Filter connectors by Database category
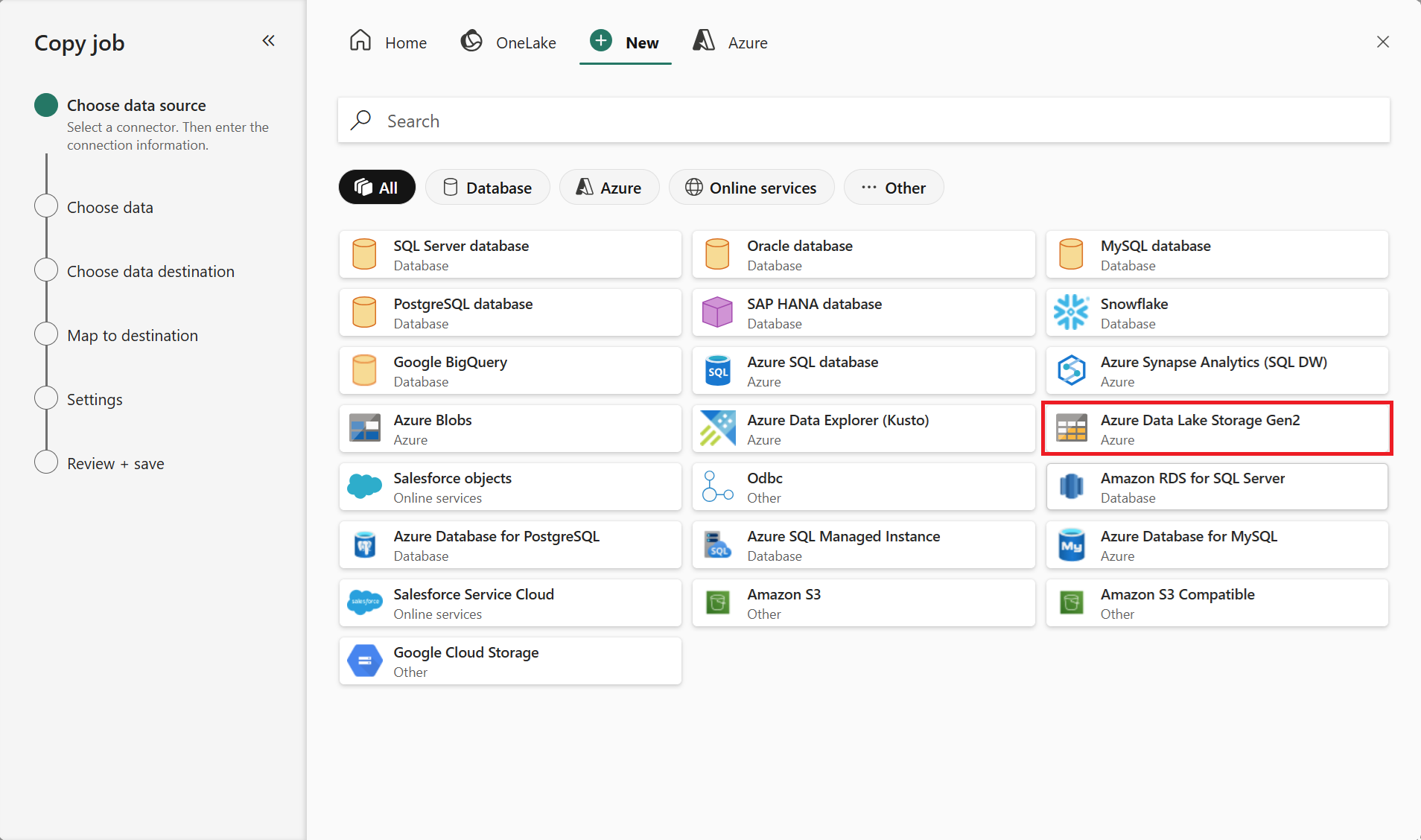Screen dimensions: 1421x840 488,188
